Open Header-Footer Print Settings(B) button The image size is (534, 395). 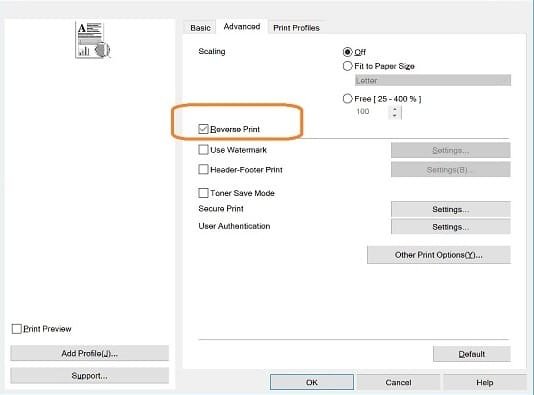pyautogui.click(x=451, y=170)
